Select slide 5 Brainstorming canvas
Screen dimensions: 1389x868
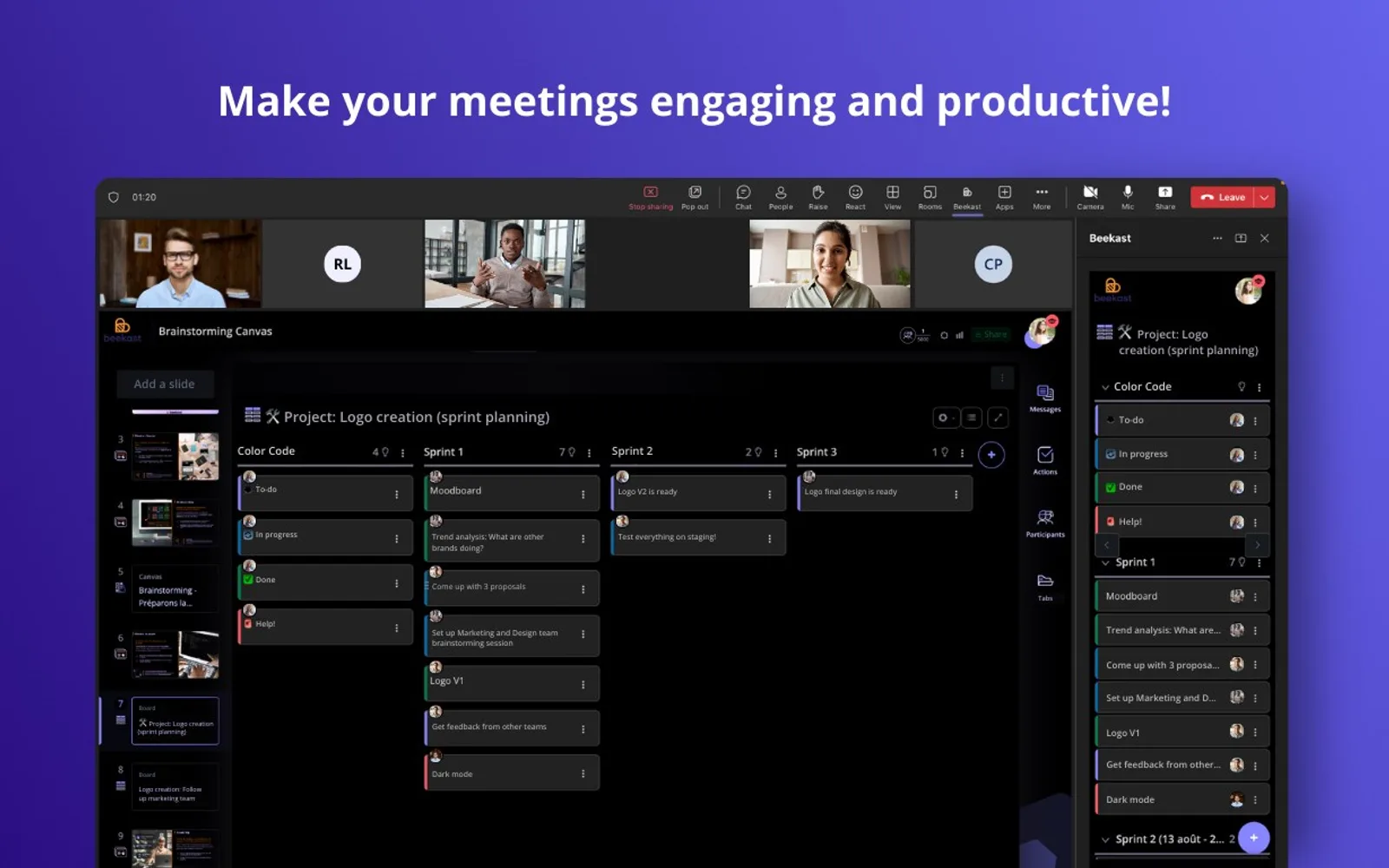coord(174,589)
